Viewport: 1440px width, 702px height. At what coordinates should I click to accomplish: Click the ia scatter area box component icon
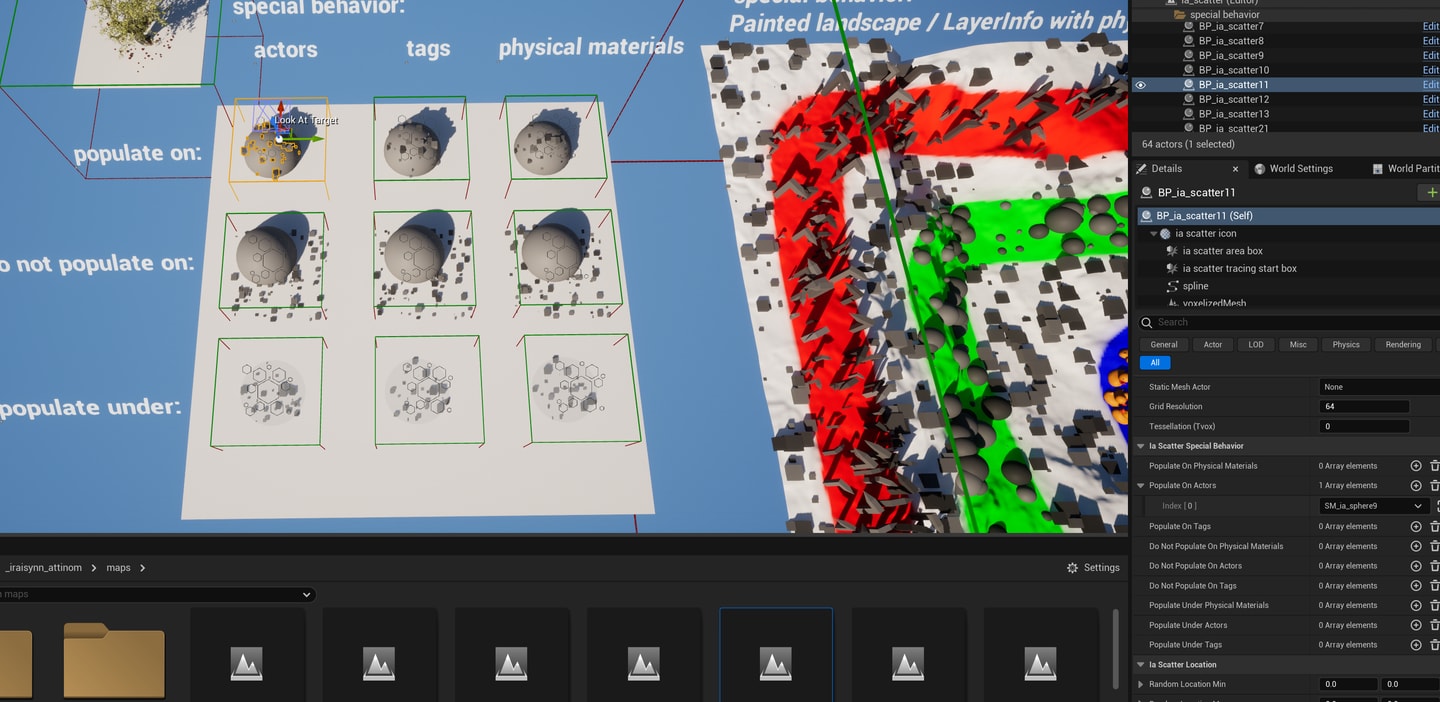(1172, 251)
